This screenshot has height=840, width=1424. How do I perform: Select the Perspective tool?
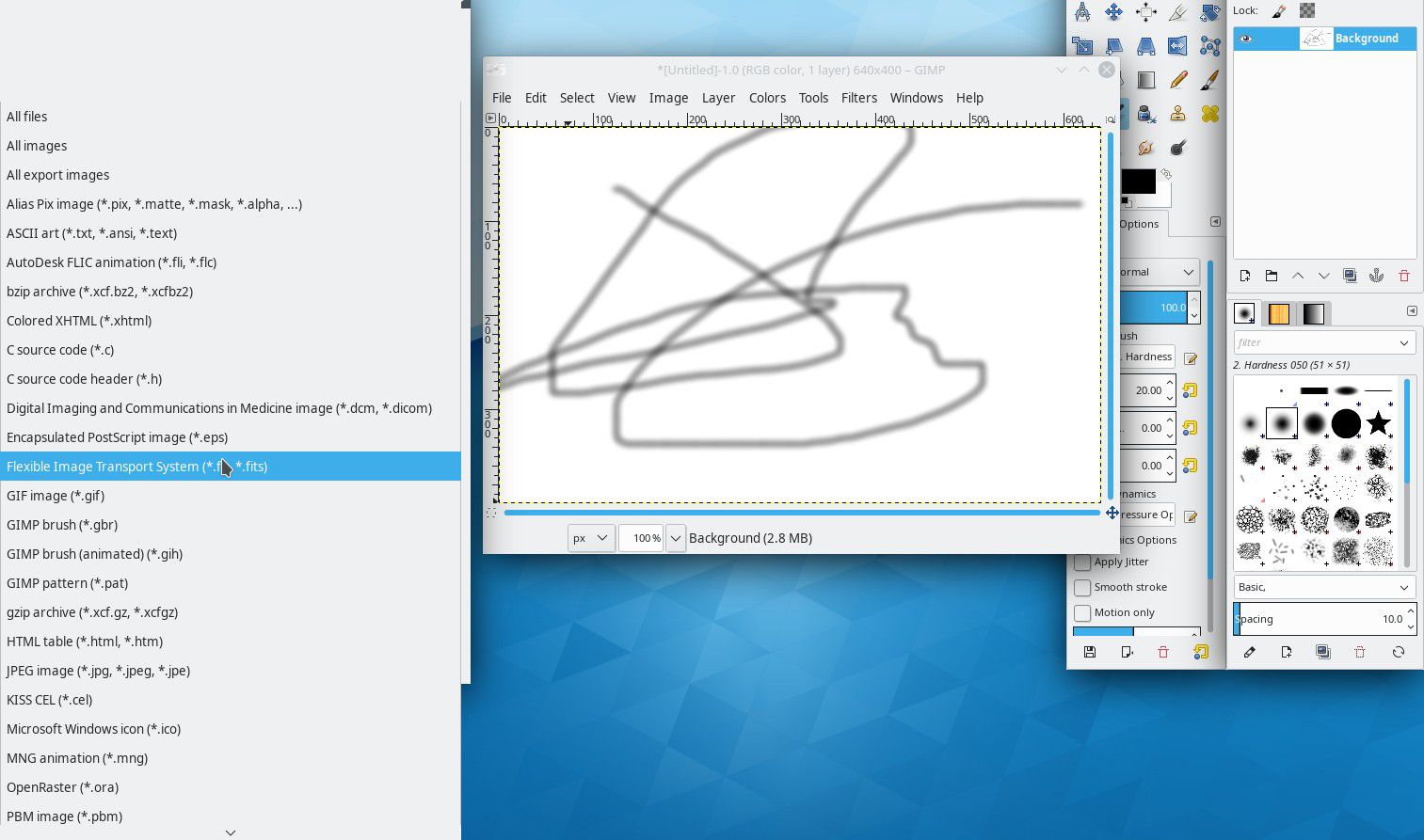pos(1145,46)
